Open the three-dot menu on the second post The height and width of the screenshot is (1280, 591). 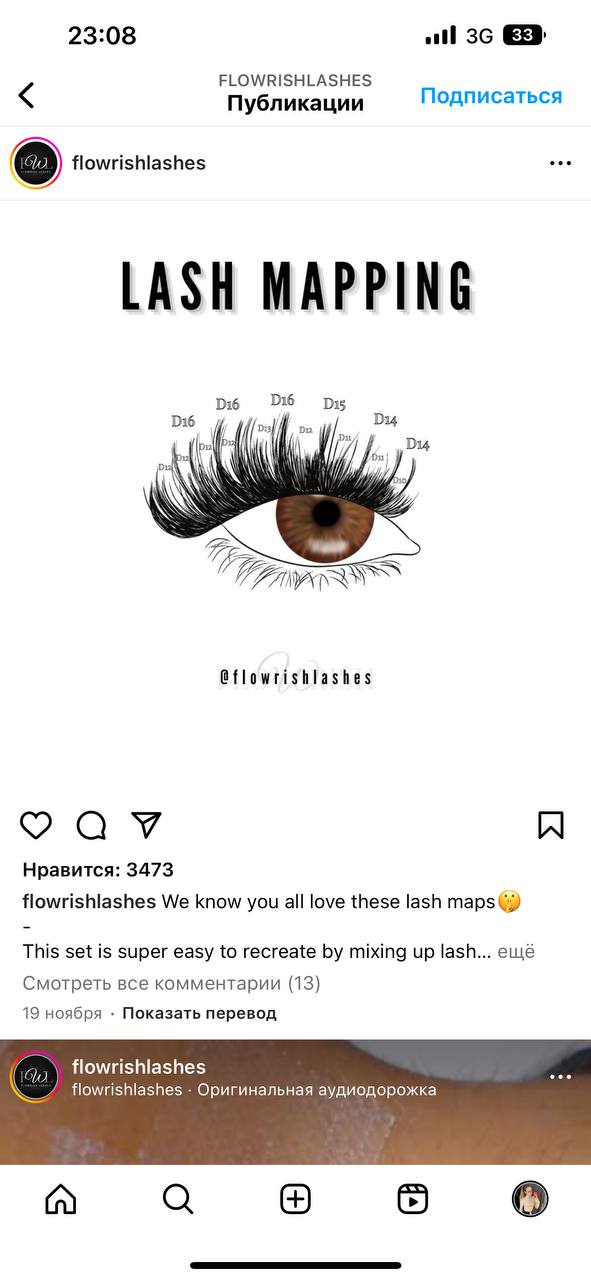point(560,1077)
